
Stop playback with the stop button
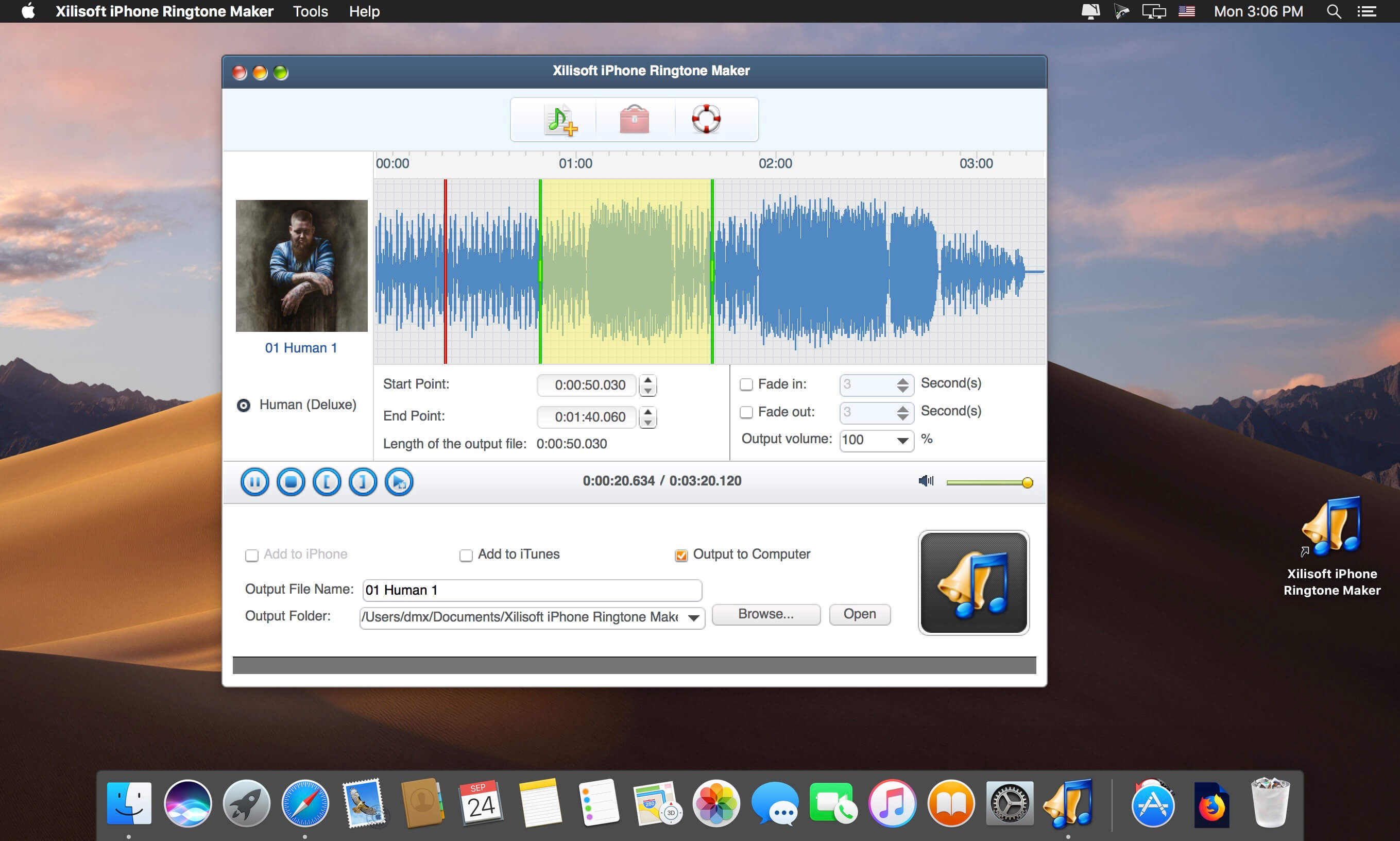tap(291, 482)
